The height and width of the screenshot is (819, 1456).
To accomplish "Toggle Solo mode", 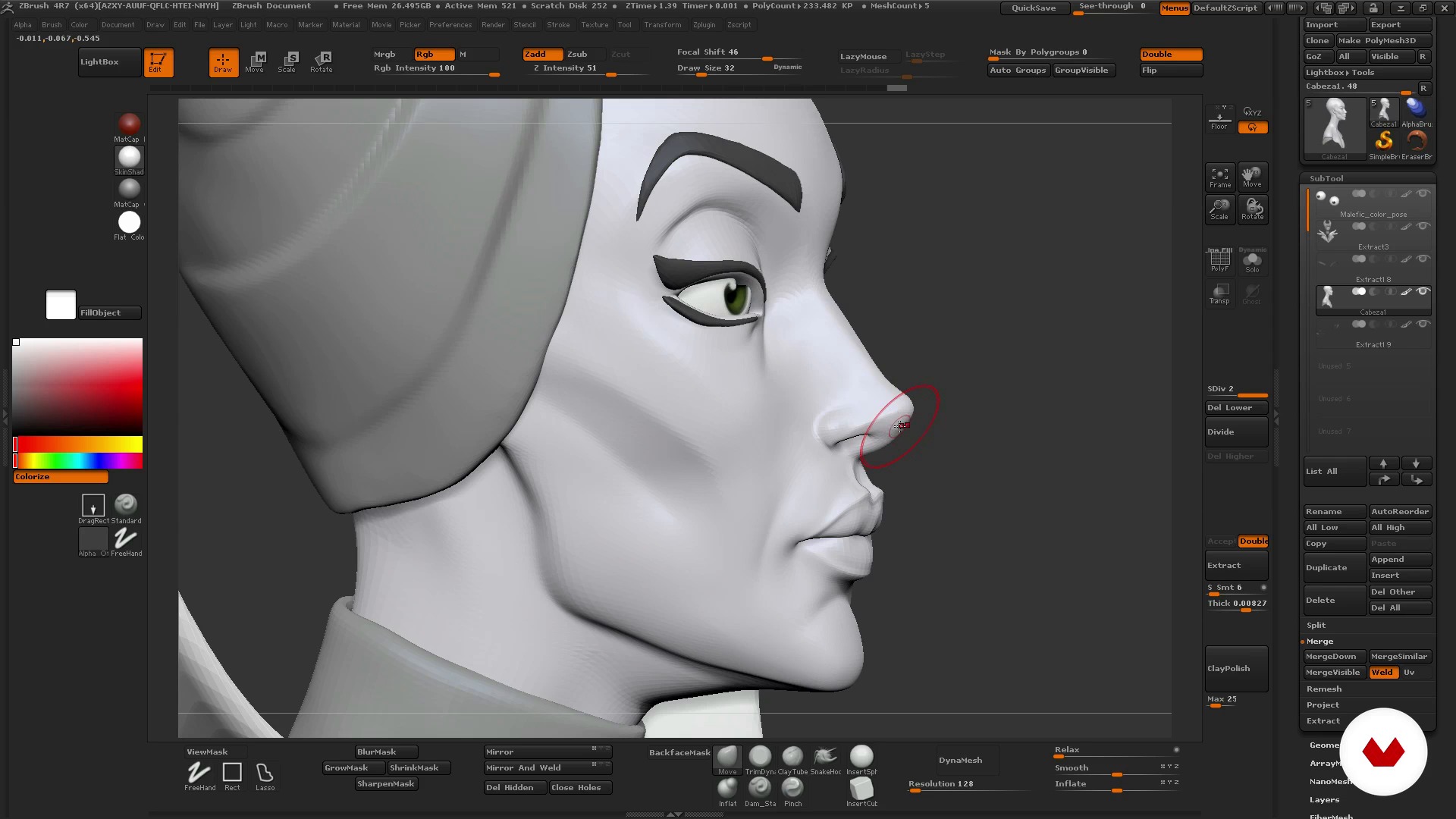I will click(x=1252, y=260).
